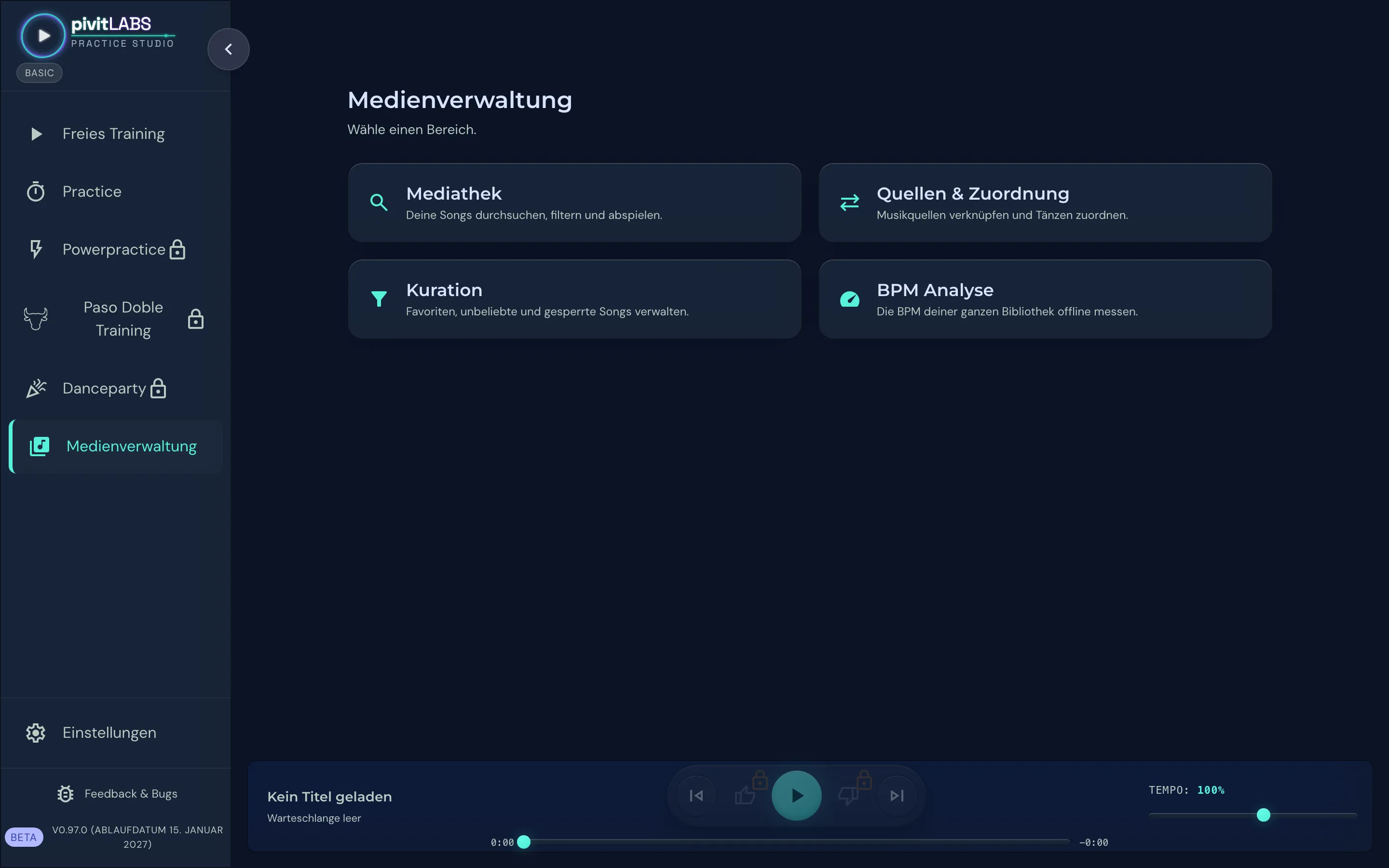
Task: Select the Practice stopwatch icon
Action: (36, 192)
